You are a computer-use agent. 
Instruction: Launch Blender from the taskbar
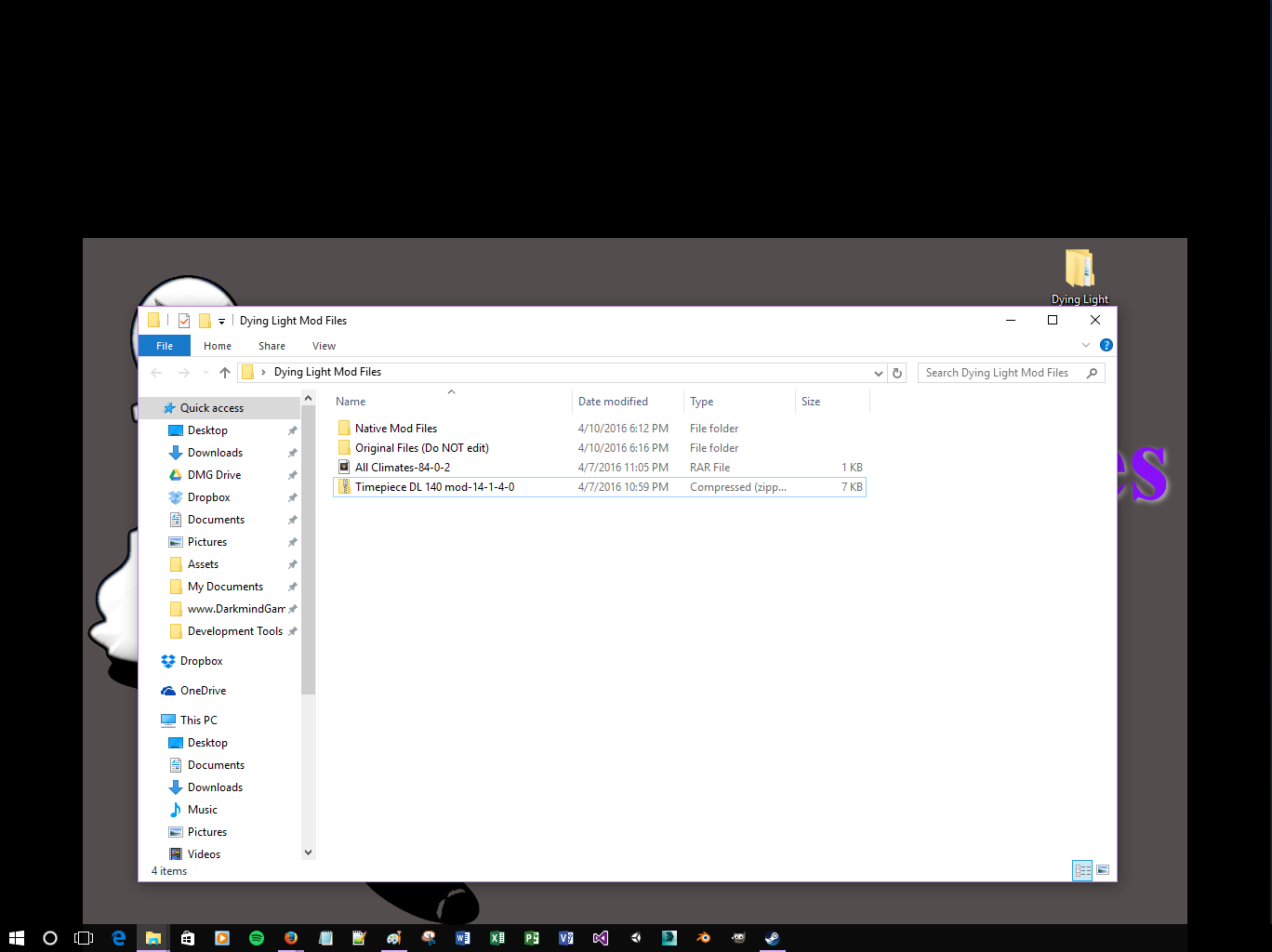[x=704, y=938]
